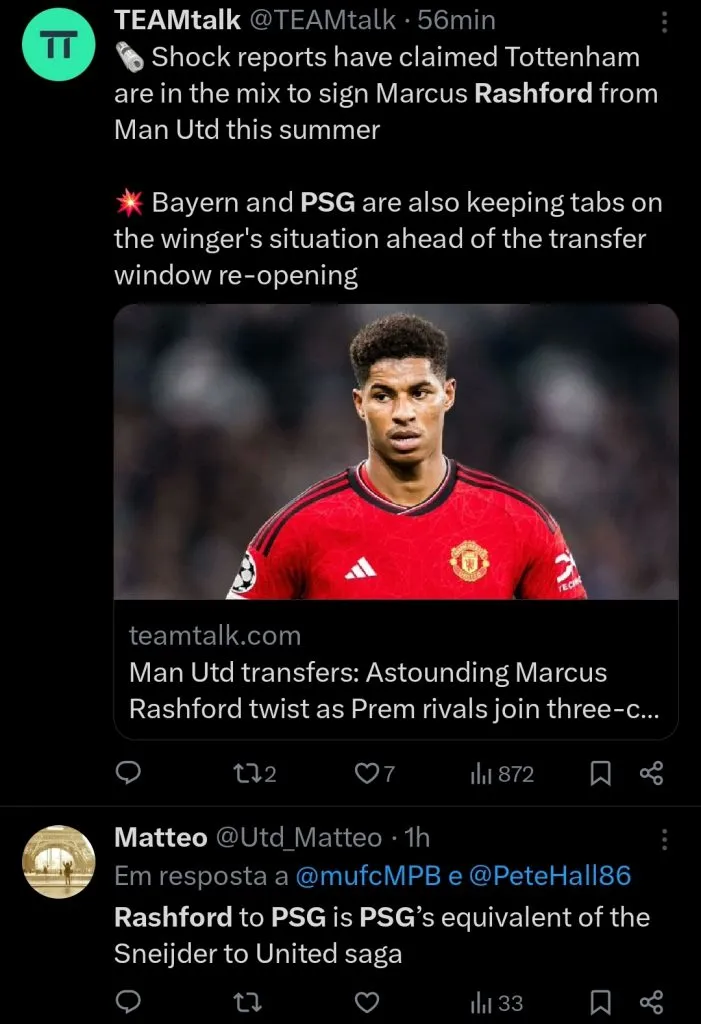Open TEAMtalk profile avatar
701x1024 pixels.
pyautogui.click(x=59, y=47)
